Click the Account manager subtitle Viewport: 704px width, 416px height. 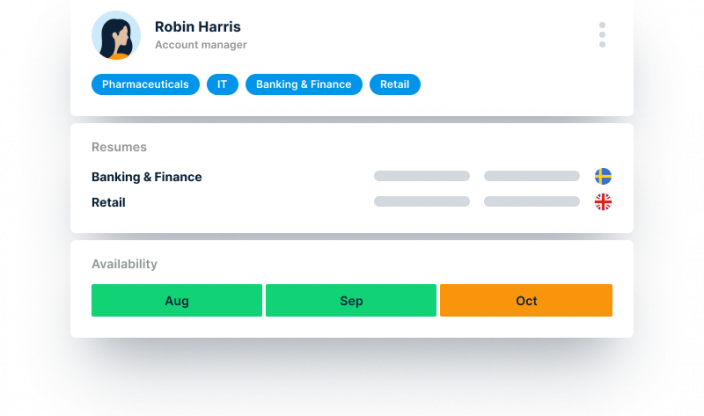[x=201, y=45]
